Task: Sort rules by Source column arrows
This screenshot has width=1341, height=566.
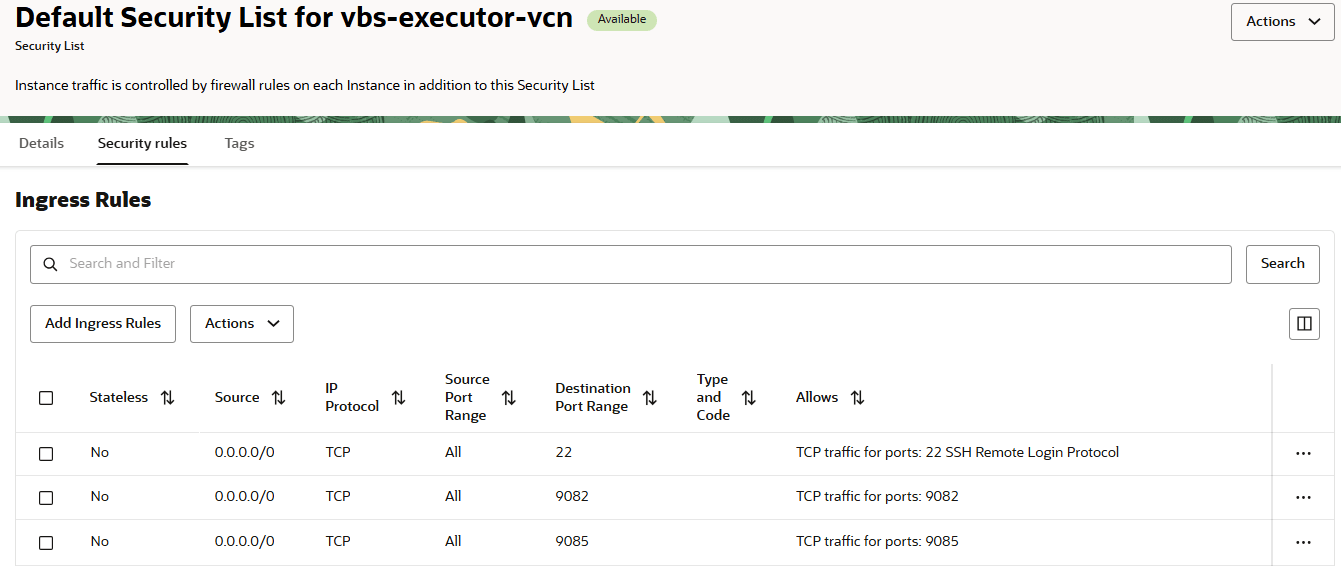Action: click(x=278, y=398)
